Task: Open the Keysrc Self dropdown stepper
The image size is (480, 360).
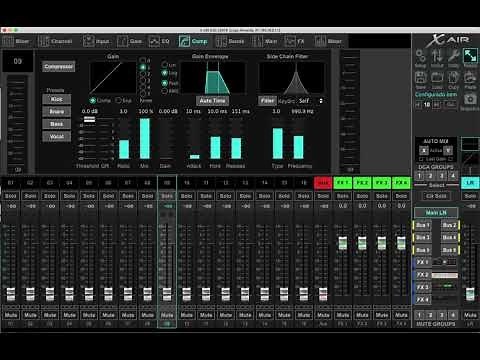Action: [x=321, y=101]
